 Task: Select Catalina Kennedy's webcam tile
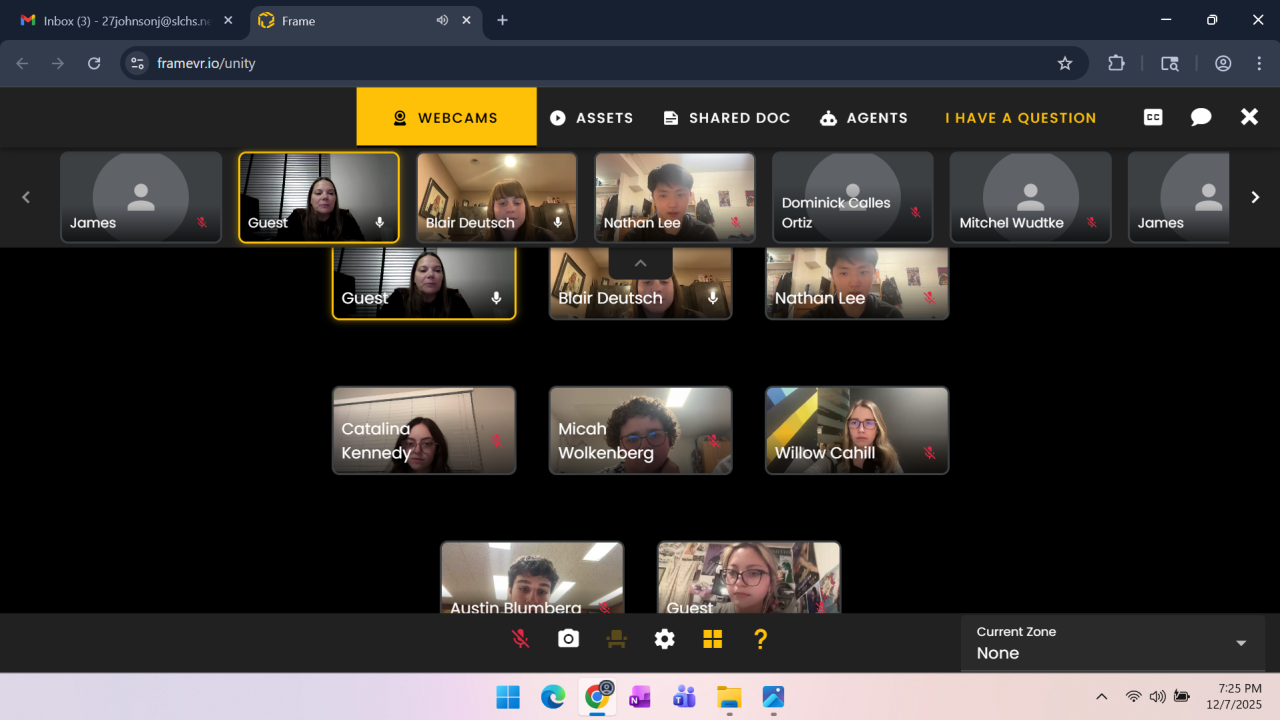(424, 430)
